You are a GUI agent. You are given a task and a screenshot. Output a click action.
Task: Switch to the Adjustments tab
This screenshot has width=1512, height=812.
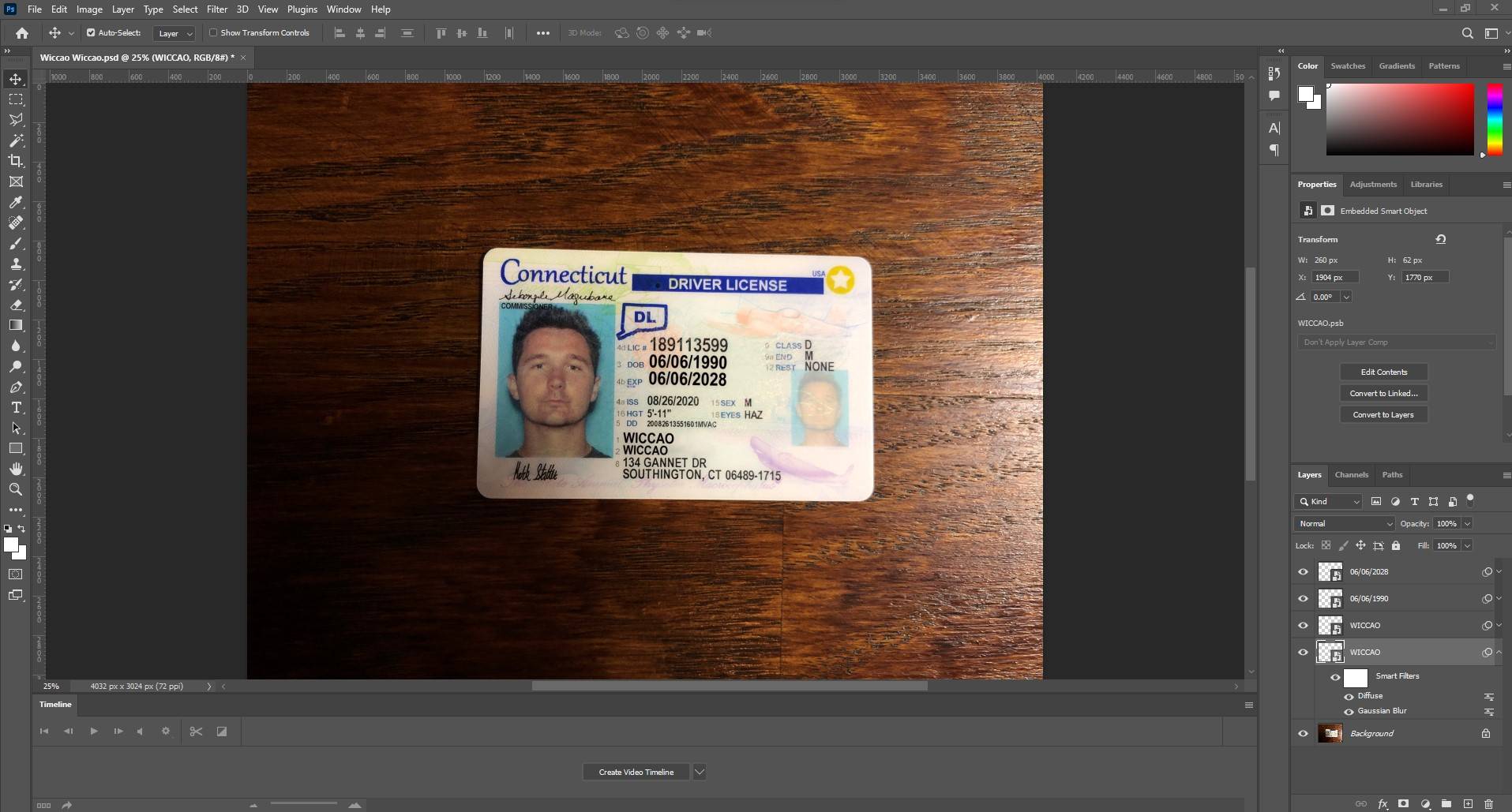(1373, 185)
